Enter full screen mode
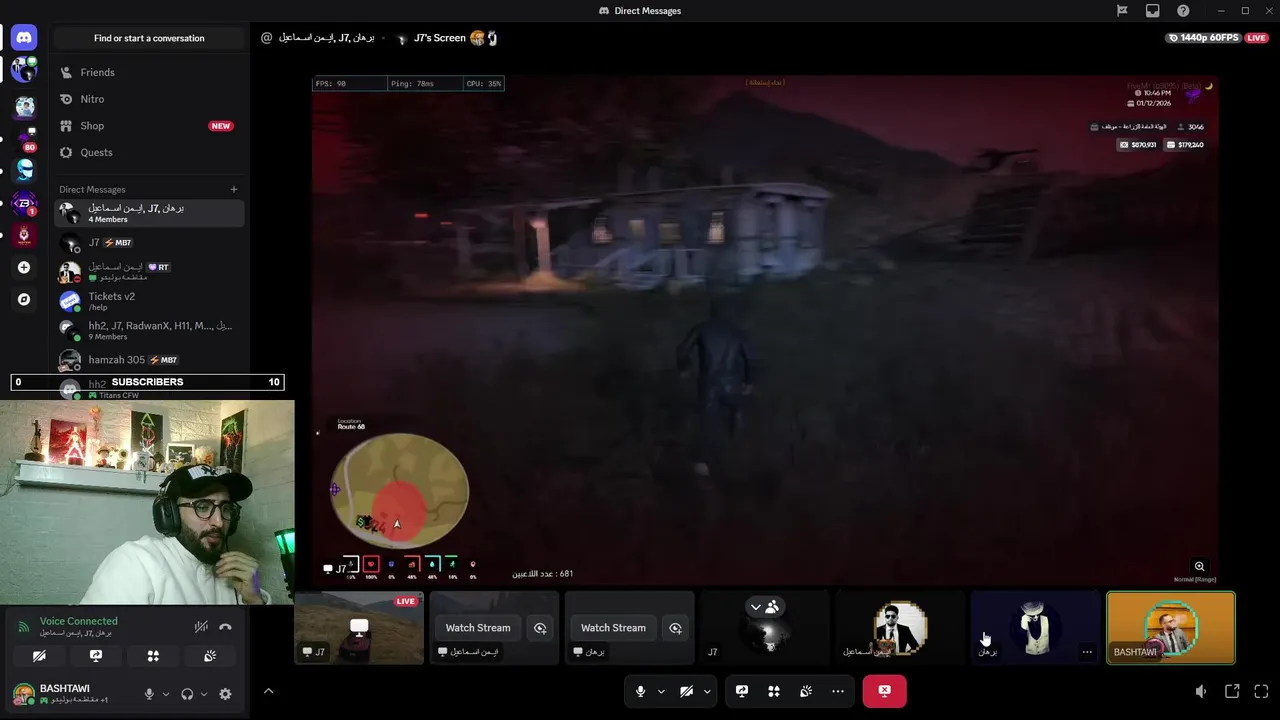 1261,691
